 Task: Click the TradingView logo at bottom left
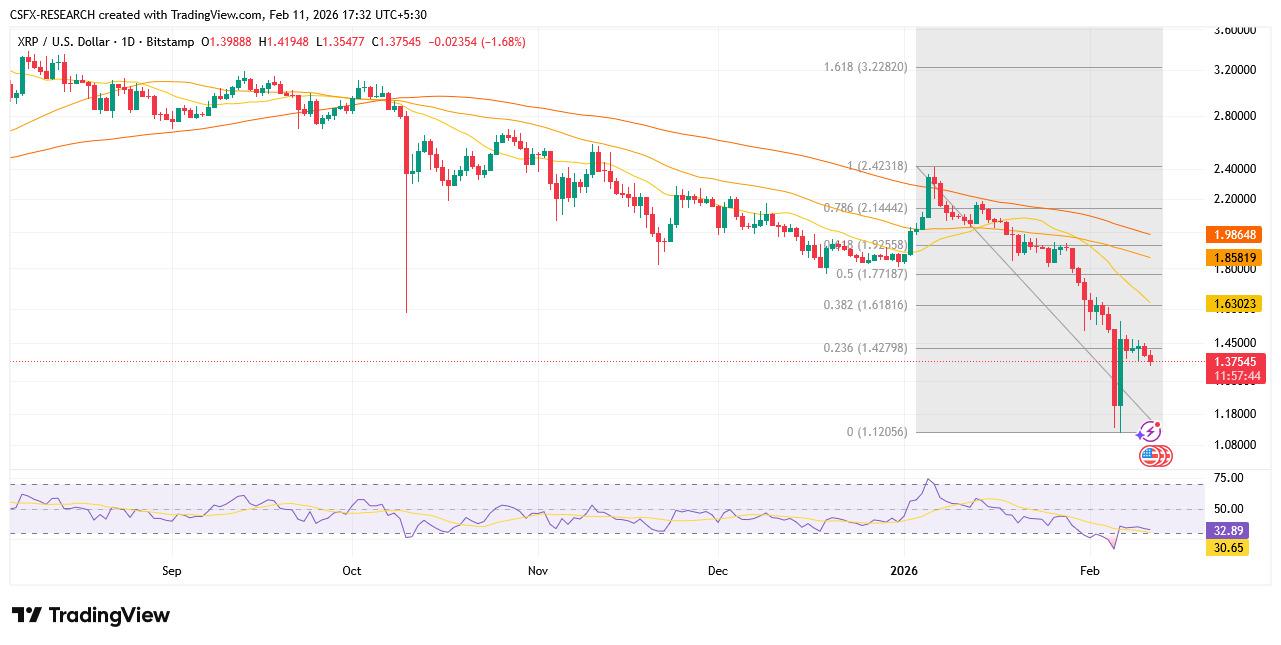[91, 615]
